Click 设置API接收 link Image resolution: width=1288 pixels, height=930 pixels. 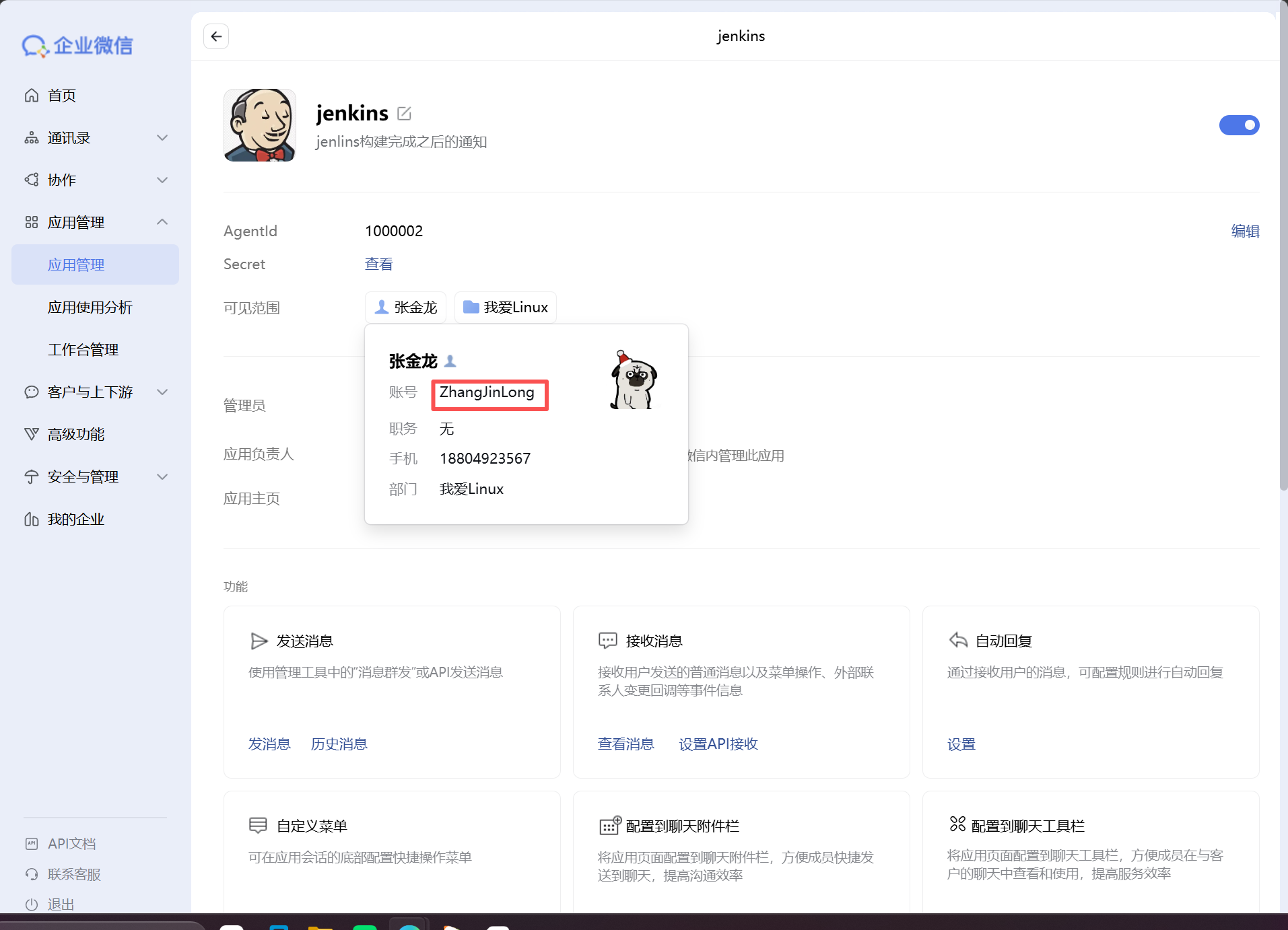[718, 744]
